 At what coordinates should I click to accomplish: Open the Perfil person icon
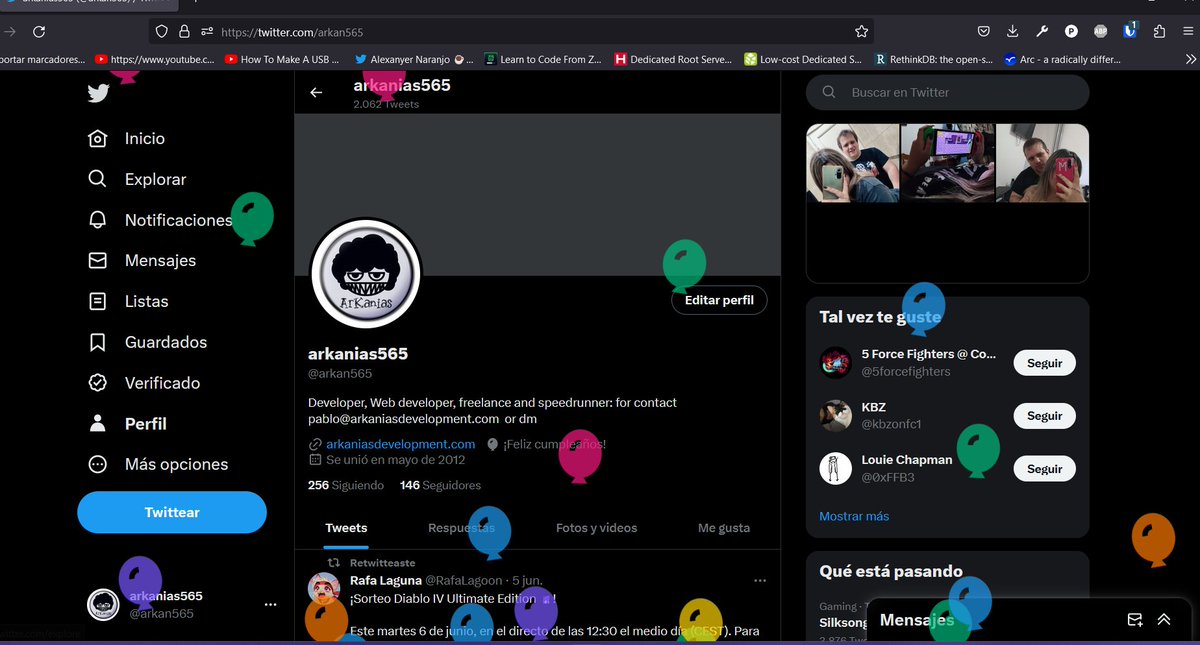[x=97, y=424]
